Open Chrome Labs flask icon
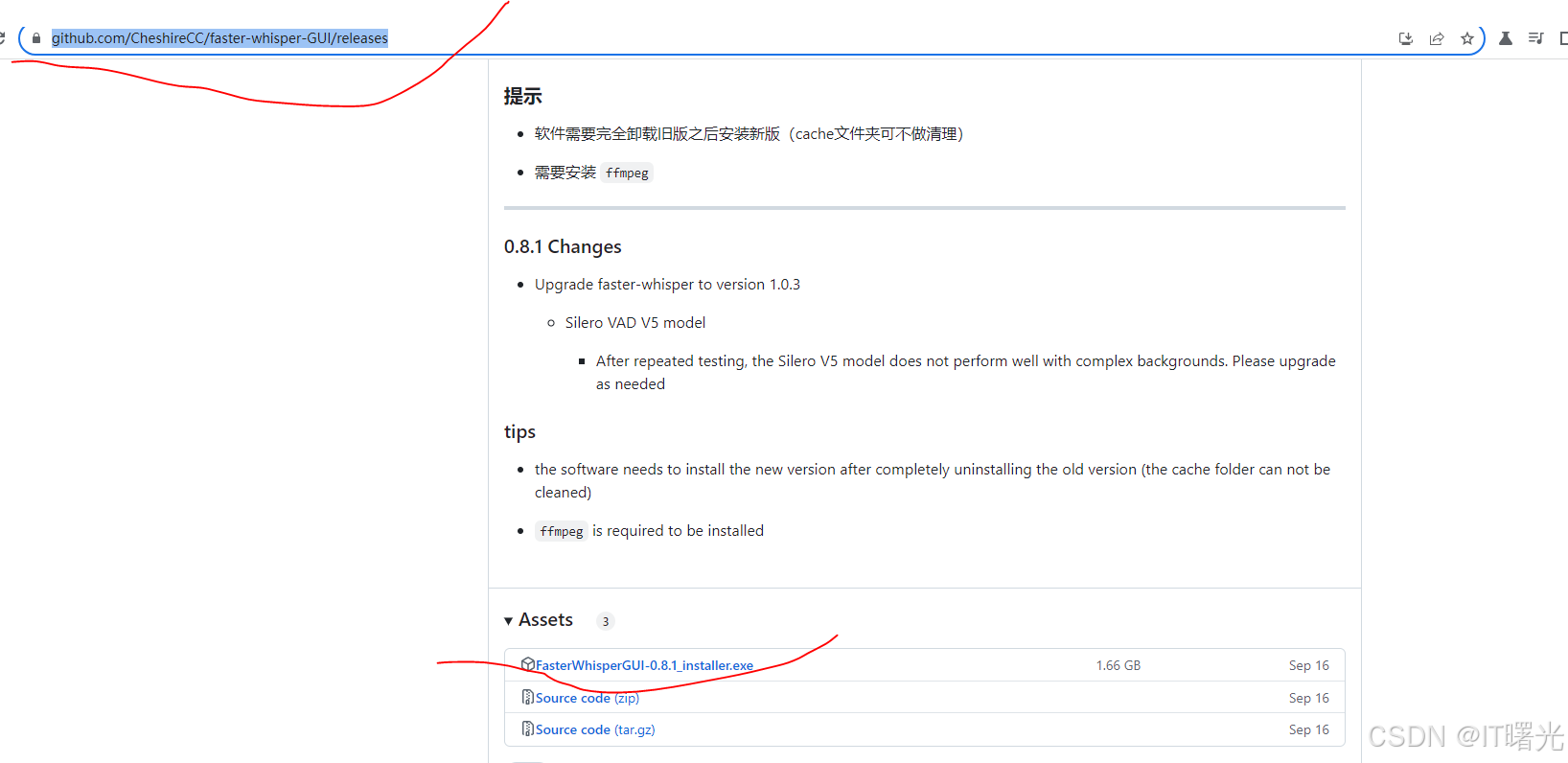The width and height of the screenshot is (1568, 763). (x=1506, y=38)
